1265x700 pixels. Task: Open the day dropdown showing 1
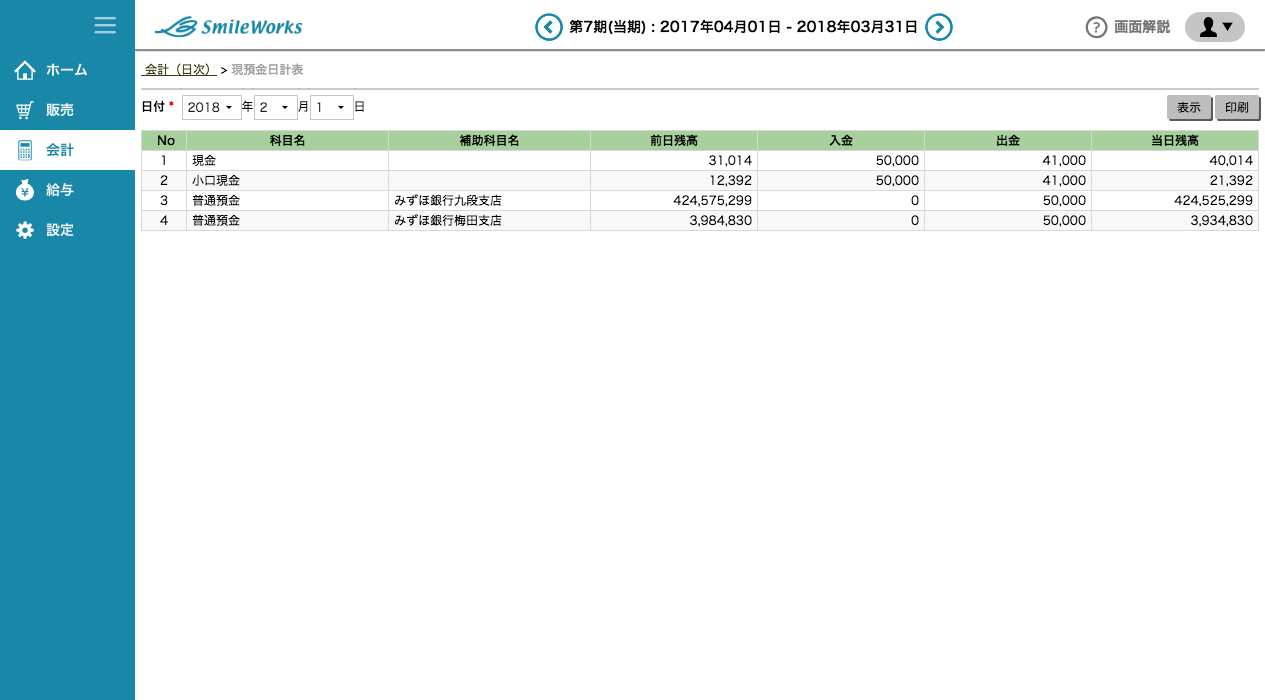[x=331, y=107]
